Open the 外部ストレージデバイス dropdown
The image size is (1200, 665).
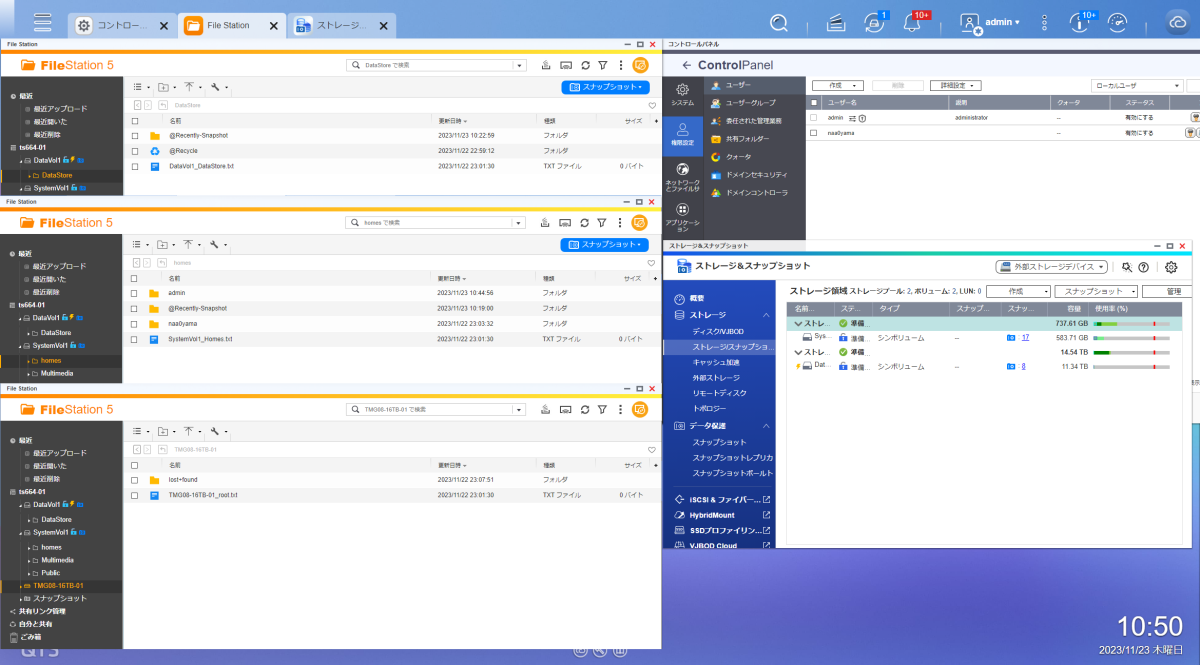(1052, 267)
